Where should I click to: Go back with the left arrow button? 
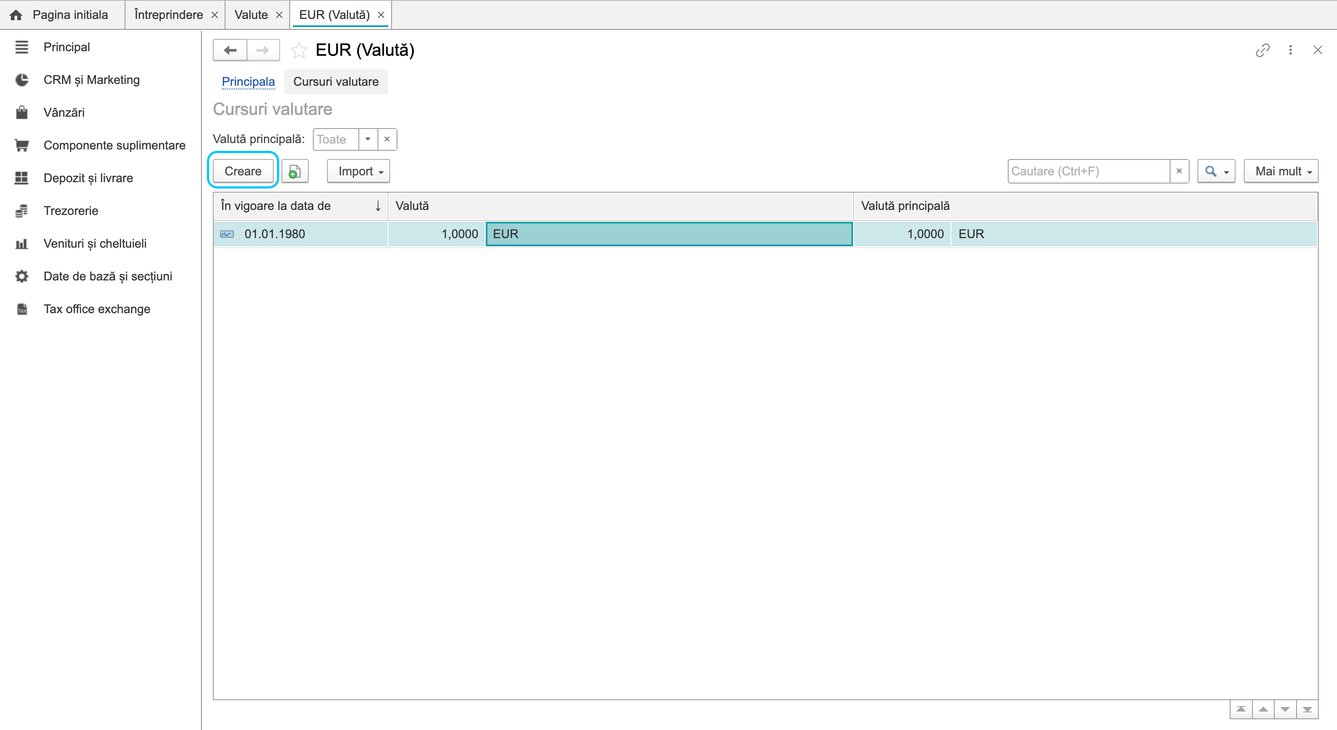[x=230, y=50]
